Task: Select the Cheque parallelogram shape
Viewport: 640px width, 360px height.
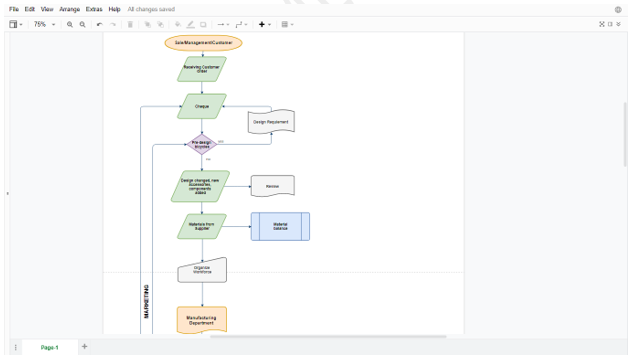Action: pyautogui.click(x=202, y=107)
